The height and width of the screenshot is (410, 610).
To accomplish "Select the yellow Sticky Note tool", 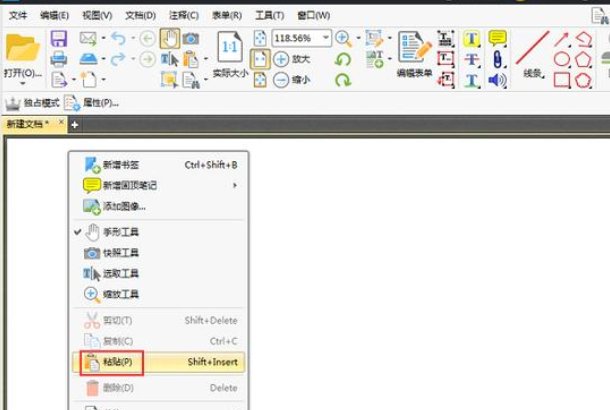I will point(497,39).
